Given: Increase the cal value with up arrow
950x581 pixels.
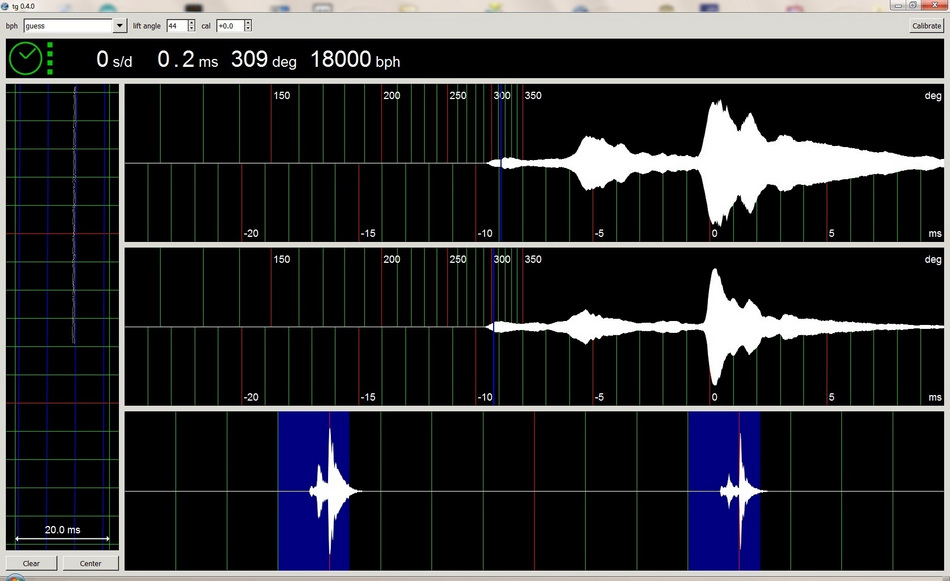Looking at the screenshot, I should (x=248, y=22).
